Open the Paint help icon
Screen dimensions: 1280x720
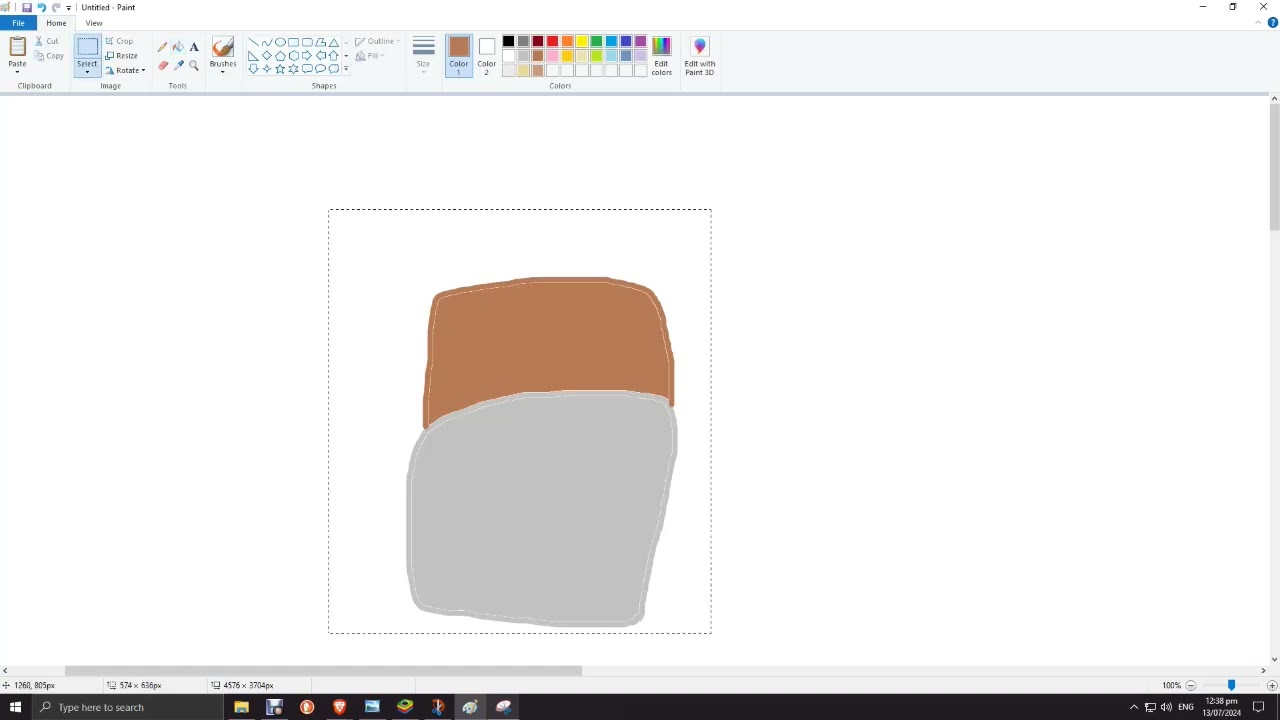(x=1272, y=23)
